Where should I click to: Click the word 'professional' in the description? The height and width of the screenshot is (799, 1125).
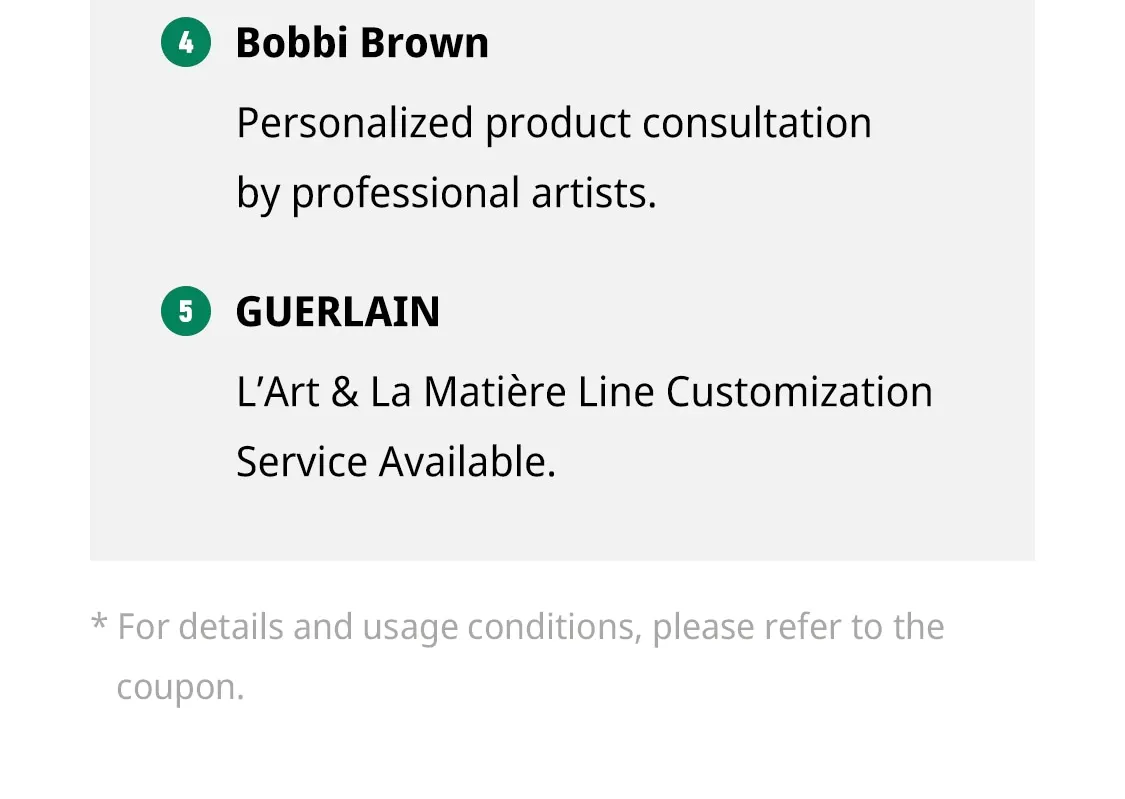click(405, 194)
